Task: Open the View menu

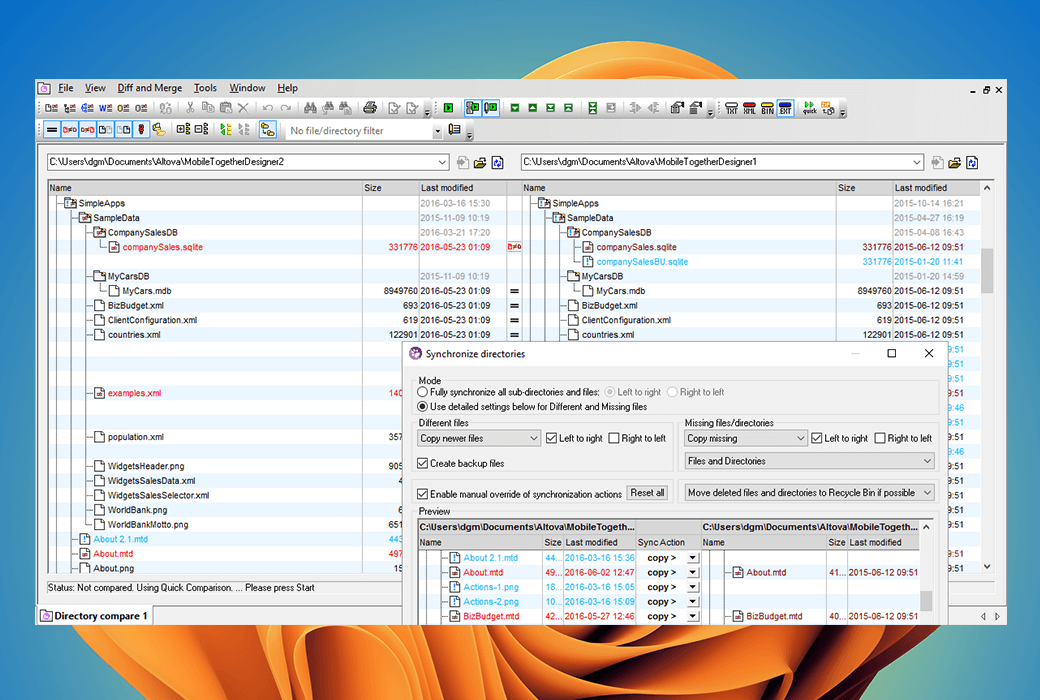Action: [x=95, y=88]
